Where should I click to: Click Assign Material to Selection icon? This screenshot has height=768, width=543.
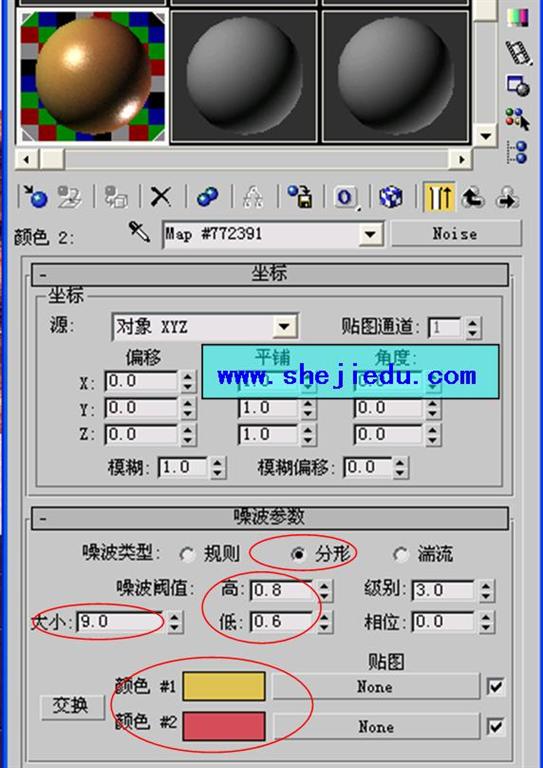click(x=116, y=197)
